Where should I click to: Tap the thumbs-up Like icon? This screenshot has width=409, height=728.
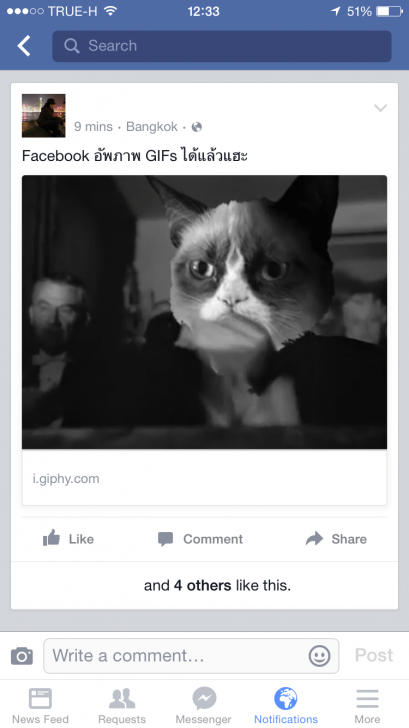(52, 539)
